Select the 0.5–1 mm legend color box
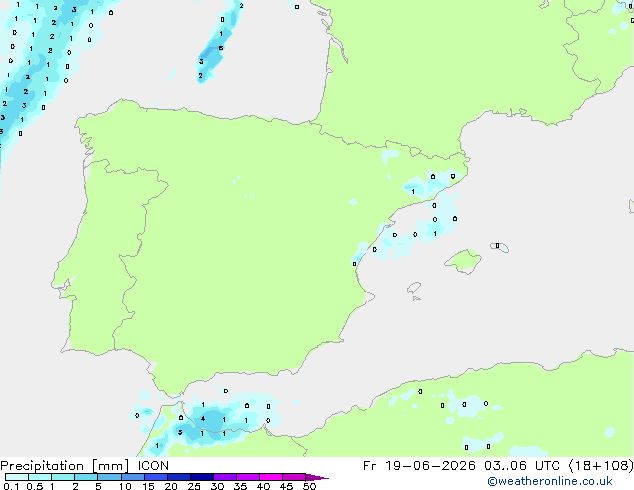 coord(40,477)
